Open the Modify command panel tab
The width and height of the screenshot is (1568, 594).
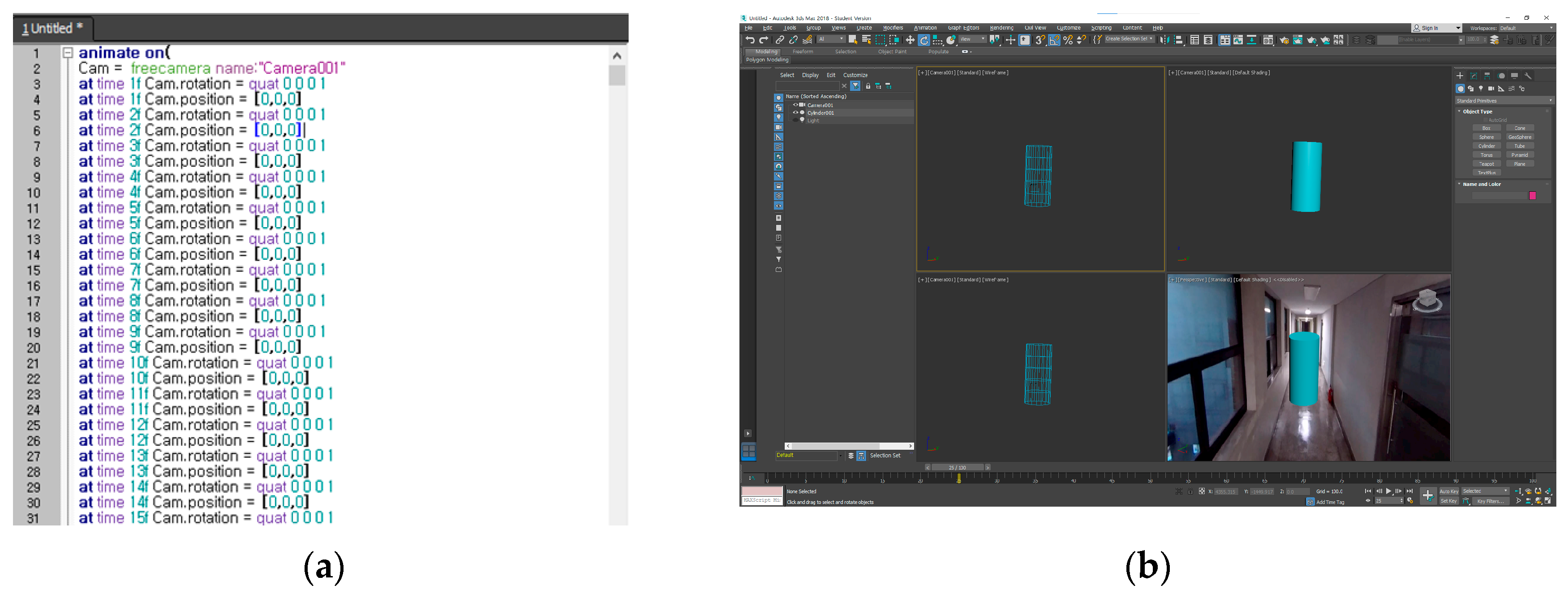(x=1473, y=76)
